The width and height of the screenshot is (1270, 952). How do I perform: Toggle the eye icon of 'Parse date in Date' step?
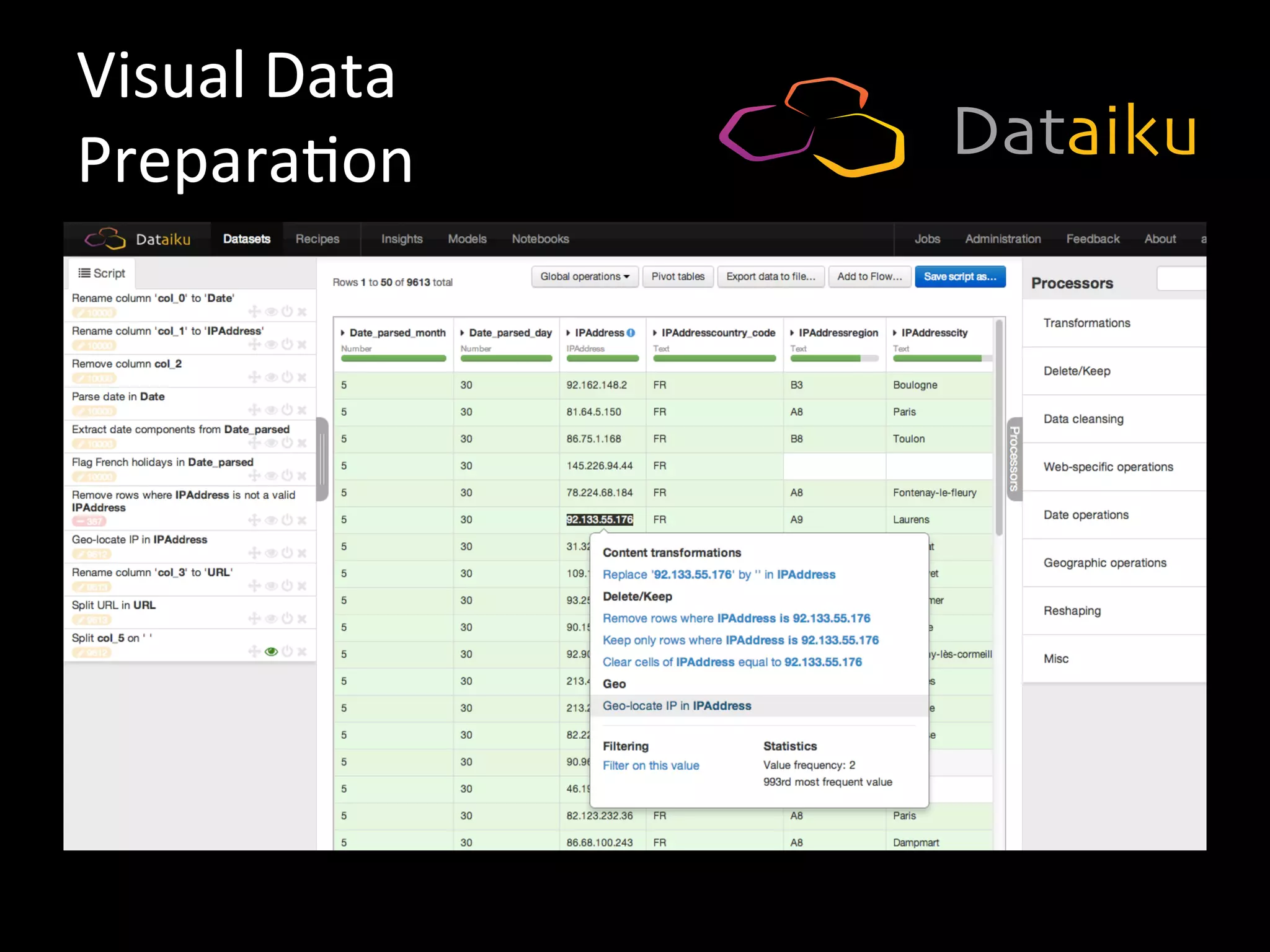click(x=271, y=410)
